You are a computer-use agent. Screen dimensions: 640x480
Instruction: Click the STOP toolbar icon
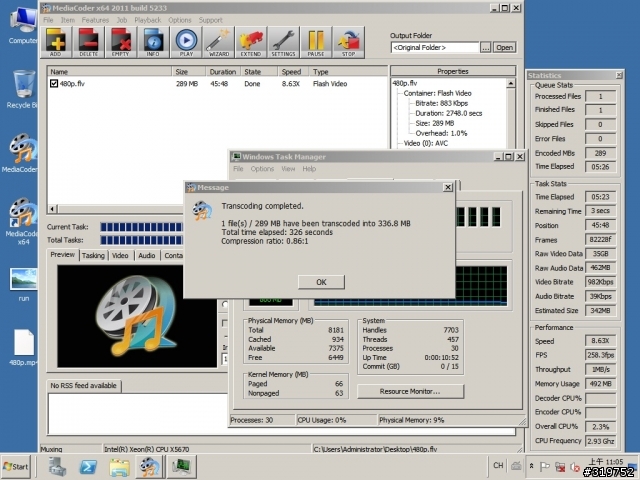point(348,42)
